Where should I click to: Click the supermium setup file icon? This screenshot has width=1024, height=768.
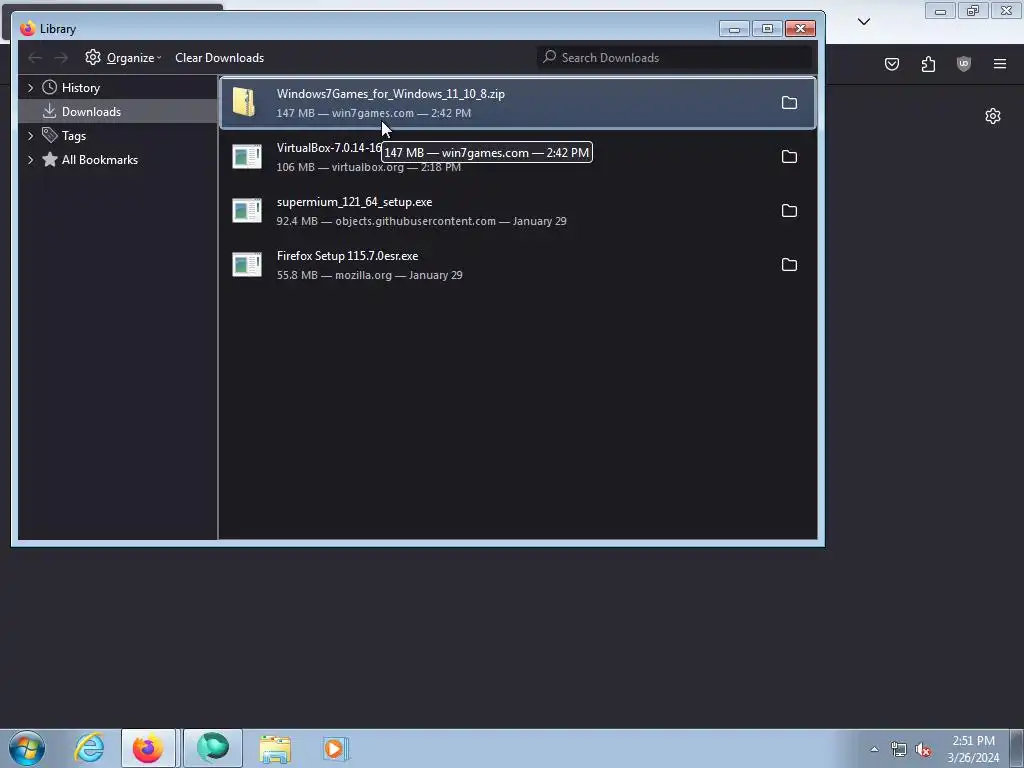tap(247, 211)
